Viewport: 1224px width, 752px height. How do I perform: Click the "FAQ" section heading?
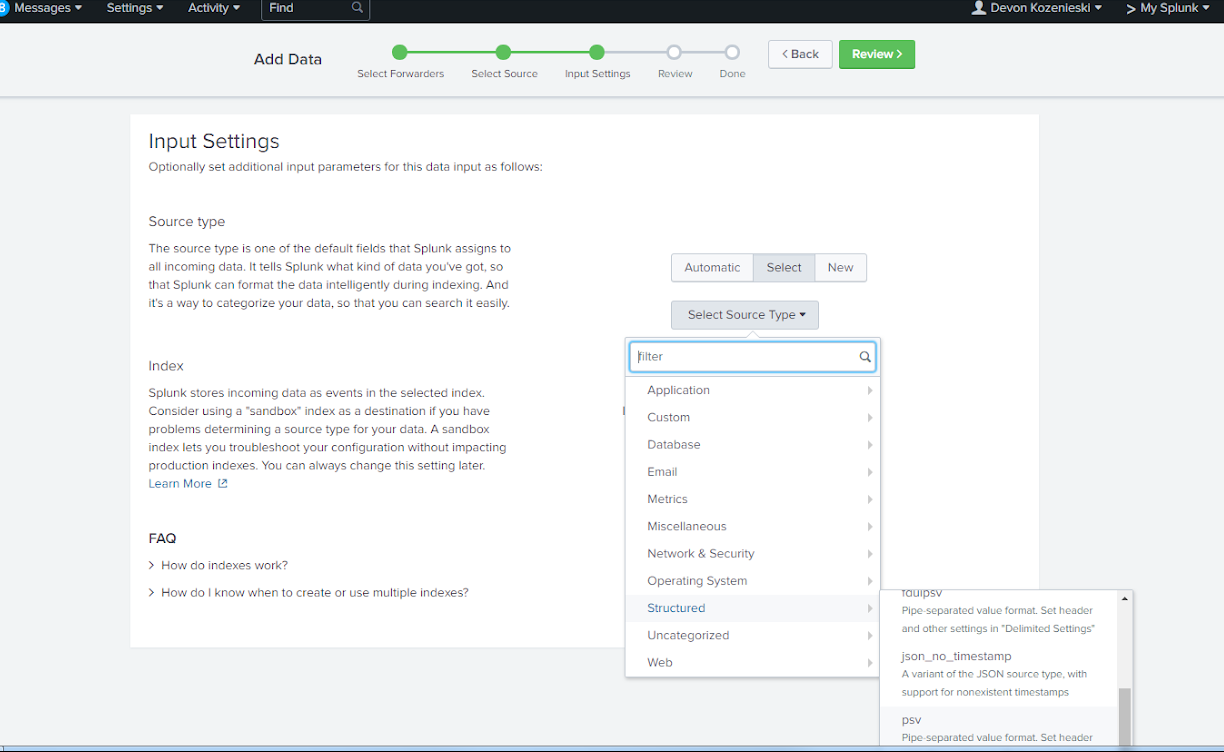pos(163,538)
